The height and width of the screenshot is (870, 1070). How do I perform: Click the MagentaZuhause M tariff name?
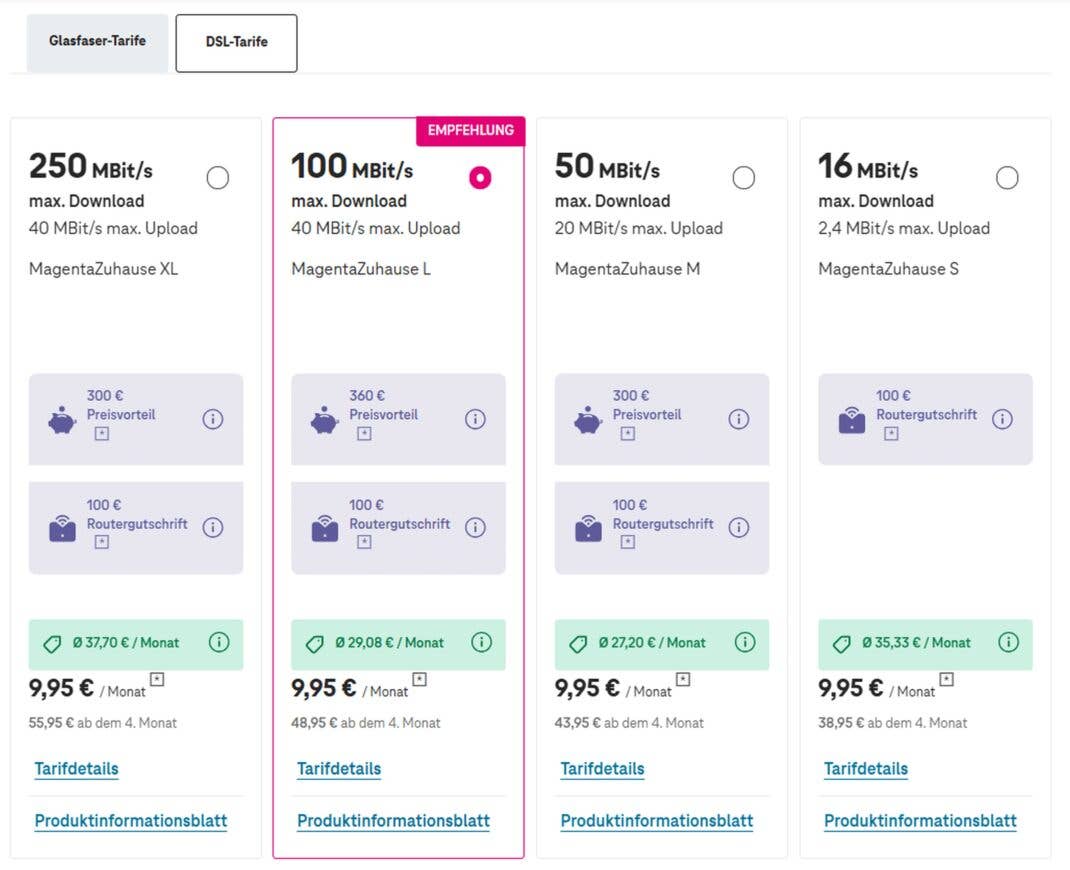[627, 269]
